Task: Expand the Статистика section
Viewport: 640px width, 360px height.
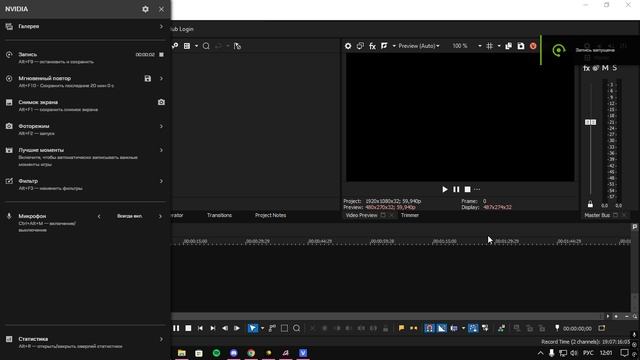Action: tap(161, 339)
